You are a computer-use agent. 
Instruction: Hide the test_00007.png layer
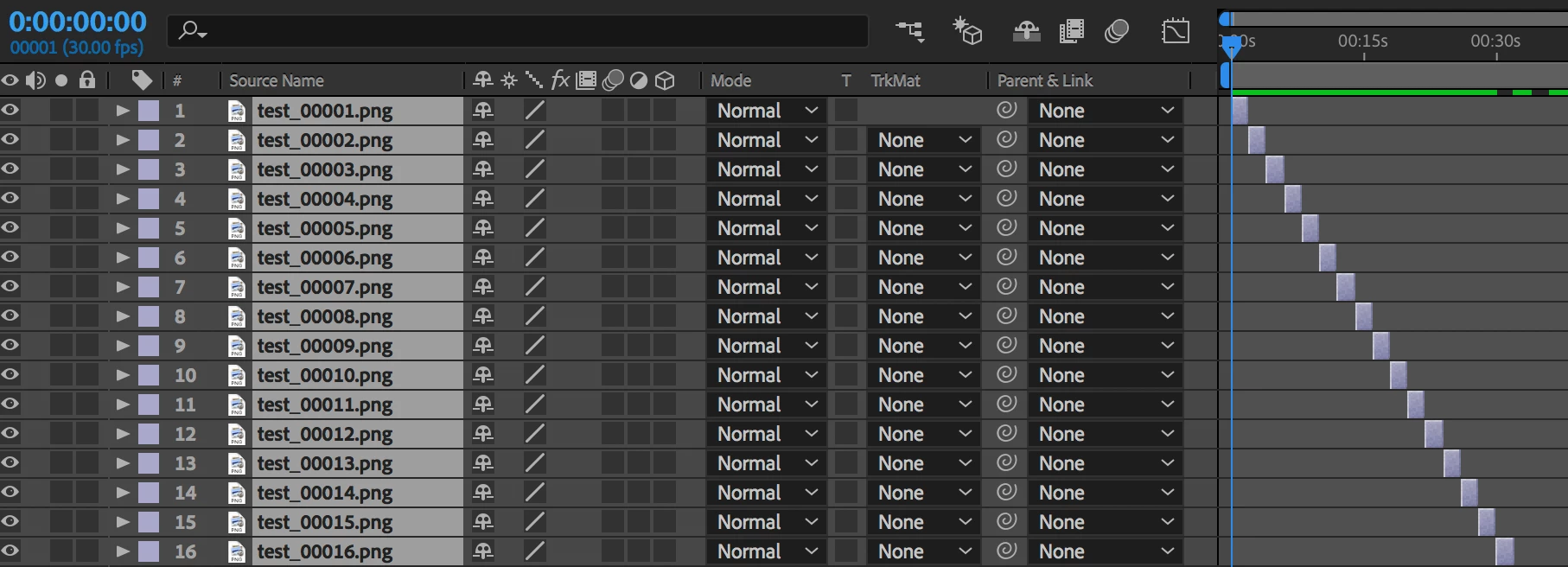tap(10, 286)
